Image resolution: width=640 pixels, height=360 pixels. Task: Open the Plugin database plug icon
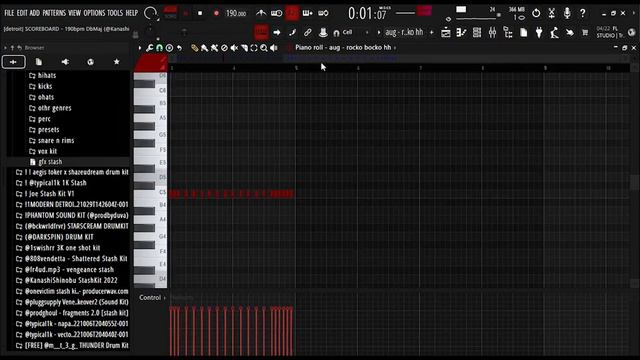[539, 33]
